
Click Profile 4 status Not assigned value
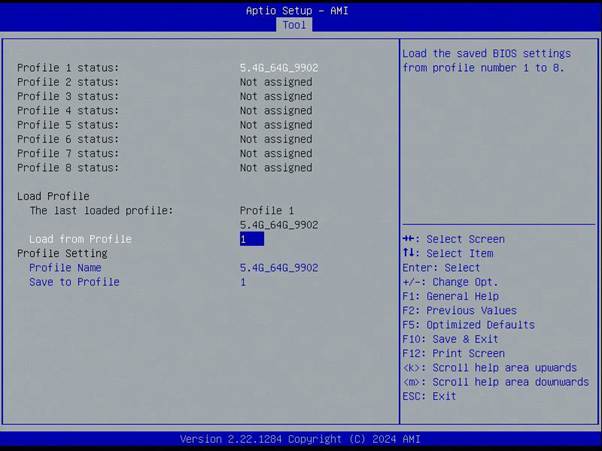[x=276, y=111]
